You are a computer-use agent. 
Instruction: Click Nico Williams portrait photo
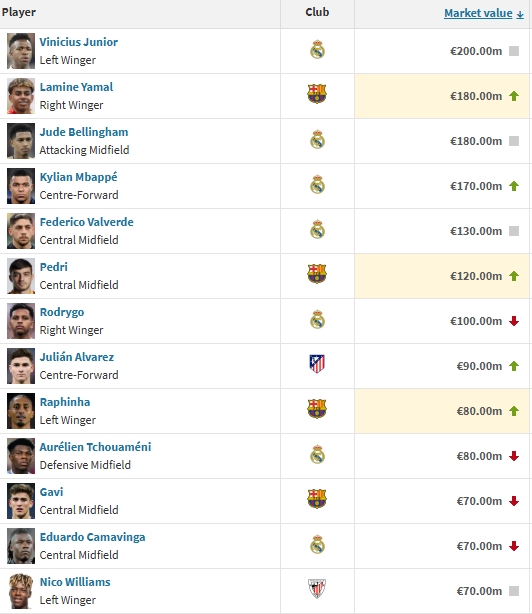coord(21,591)
